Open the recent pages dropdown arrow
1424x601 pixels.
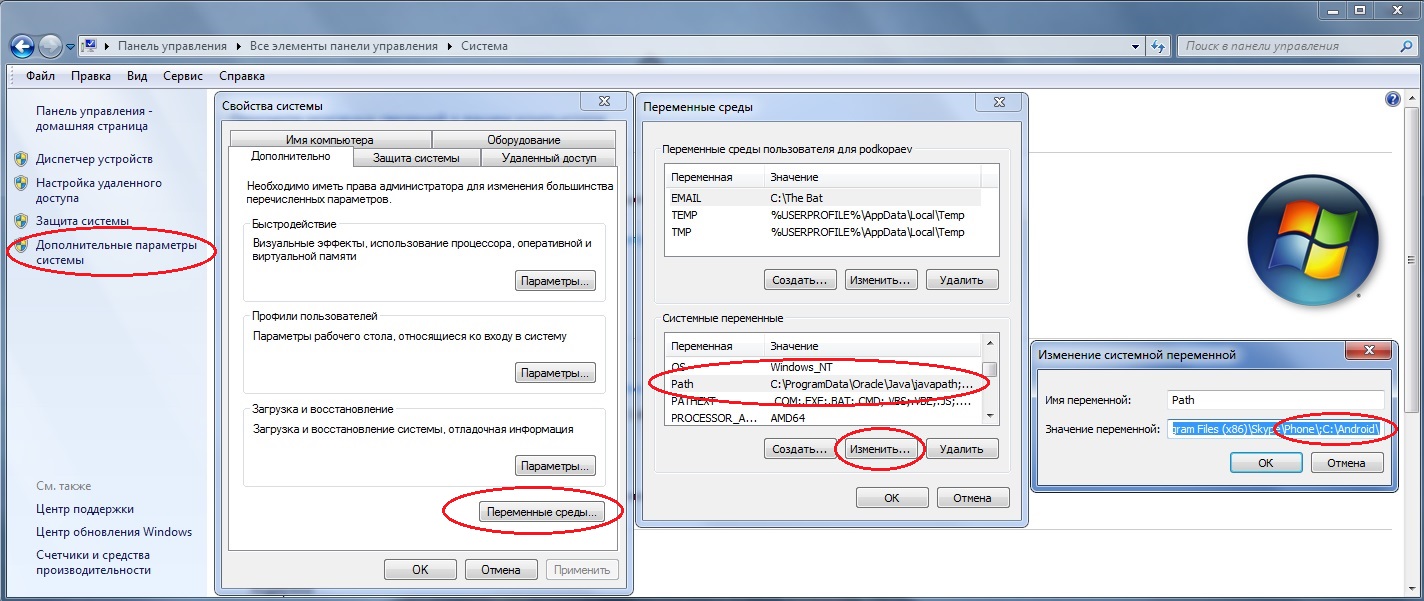(x=70, y=47)
